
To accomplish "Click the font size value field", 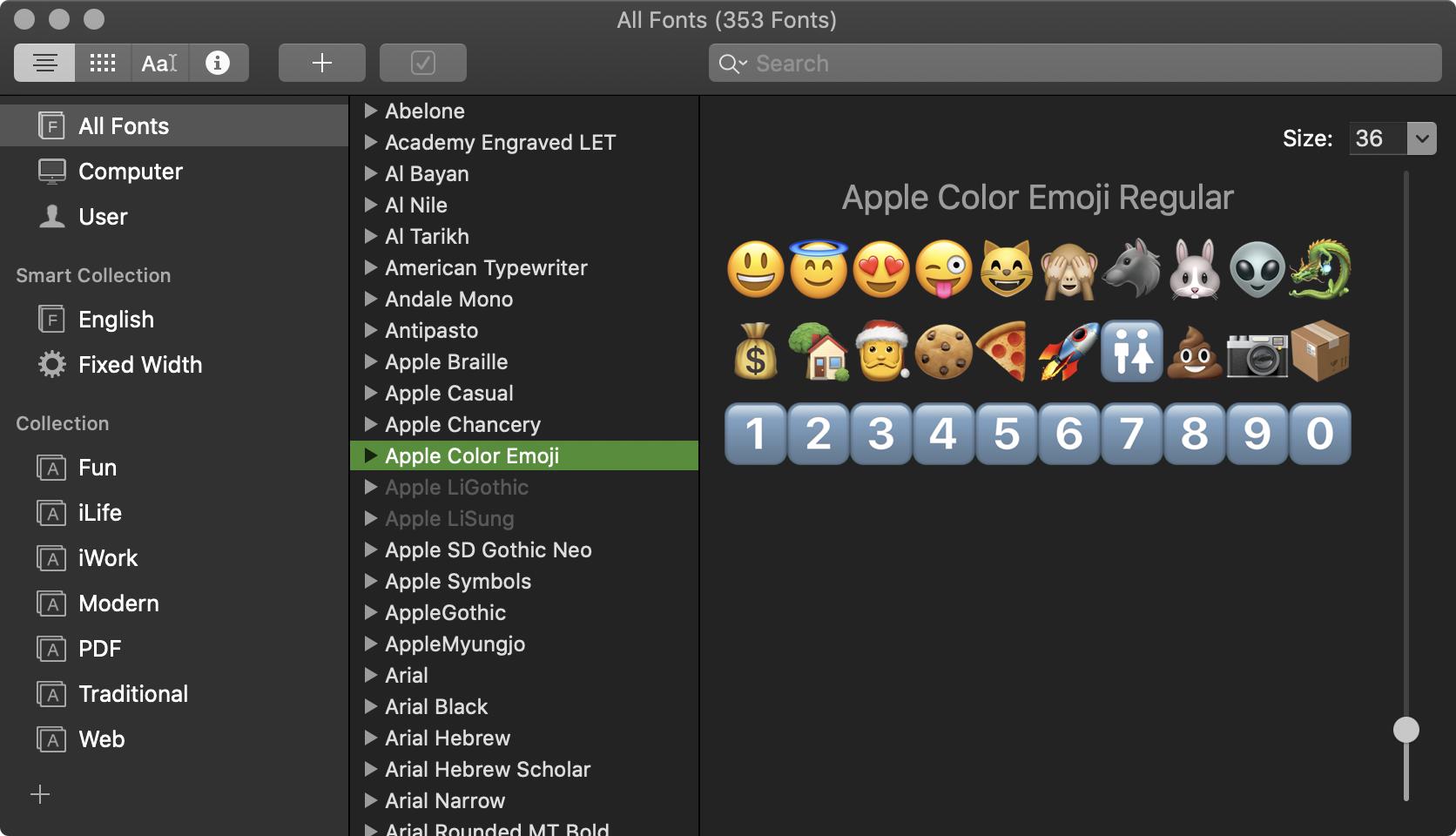I will (x=1378, y=138).
